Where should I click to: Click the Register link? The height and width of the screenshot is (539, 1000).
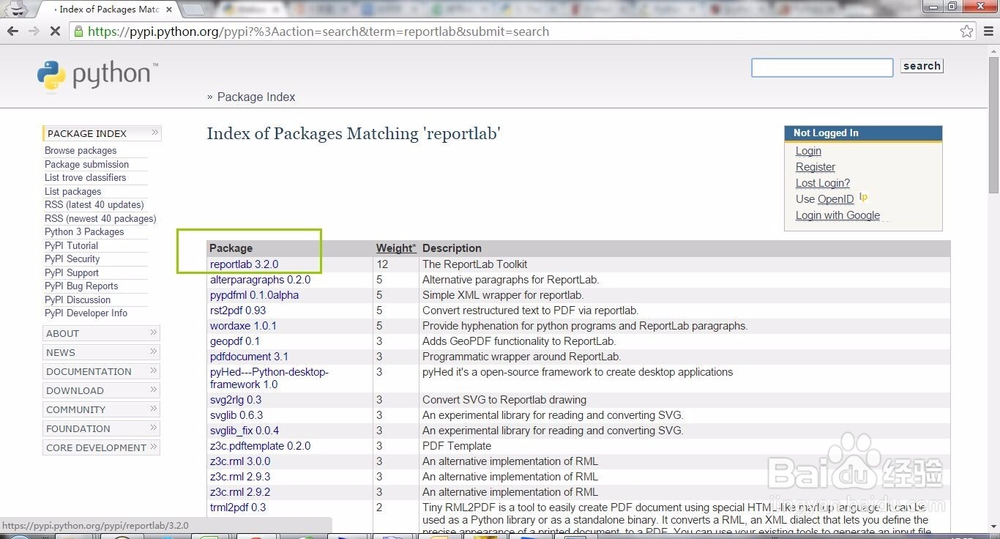(815, 167)
